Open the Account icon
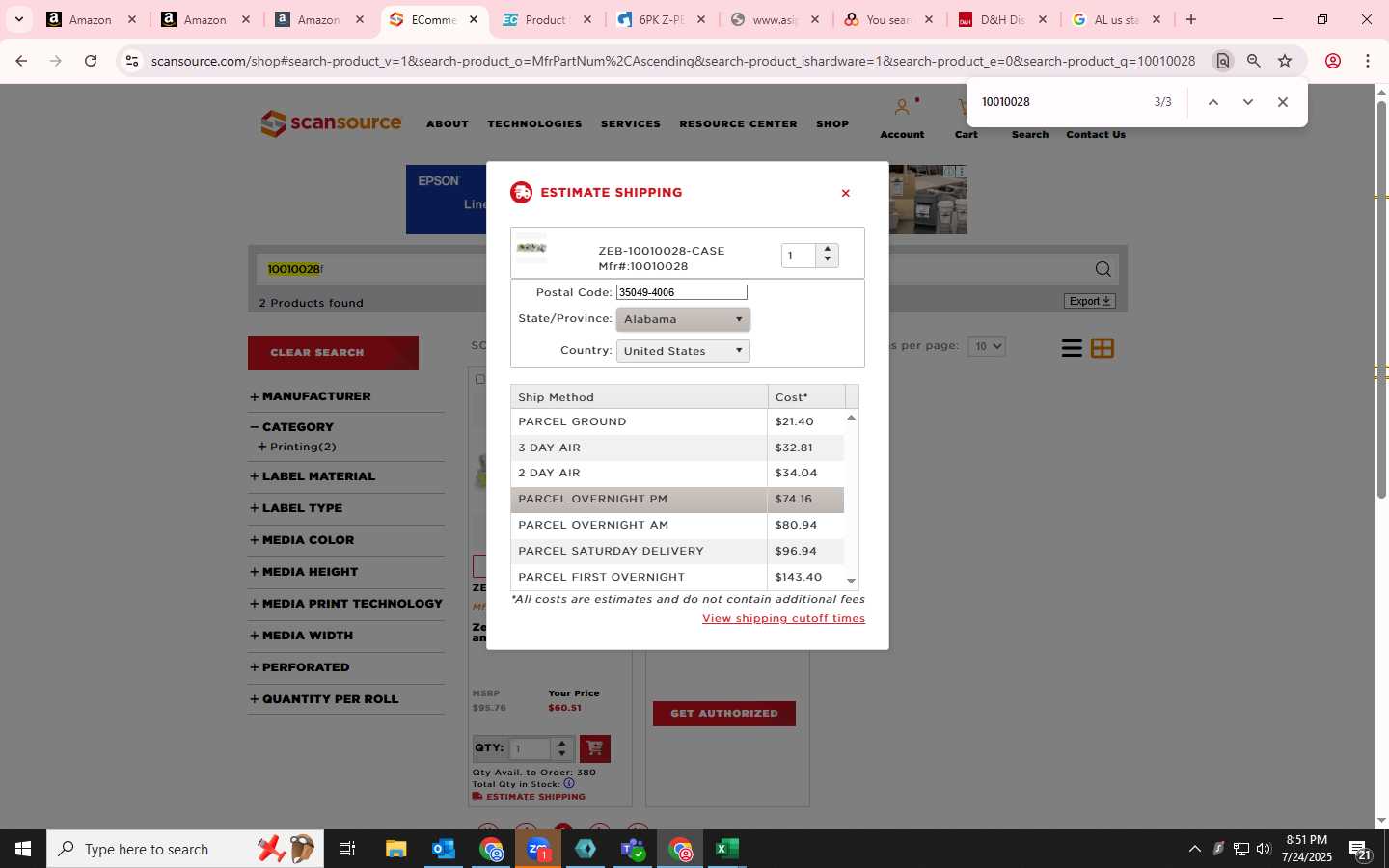 [902, 108]
